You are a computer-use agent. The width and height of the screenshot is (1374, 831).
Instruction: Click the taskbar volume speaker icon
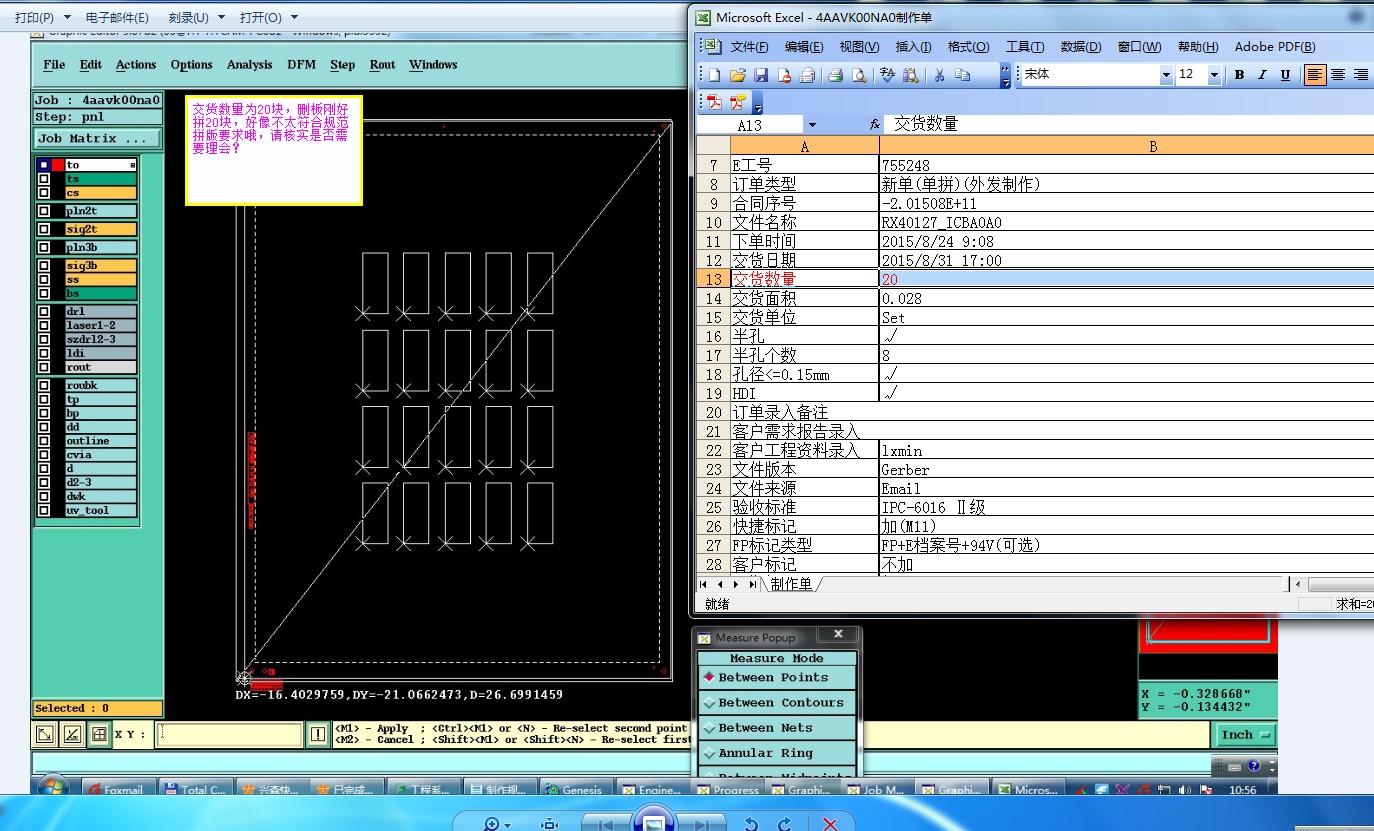[x=1184, y=790]
